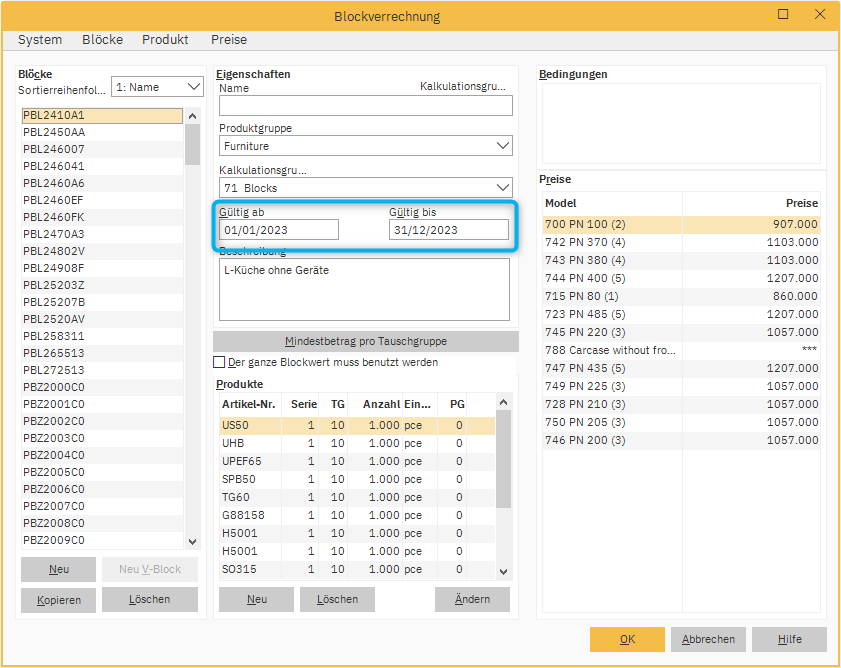Screen dimensions: 841x668
Task: Open the Preise menu
Action: [229, 40]
